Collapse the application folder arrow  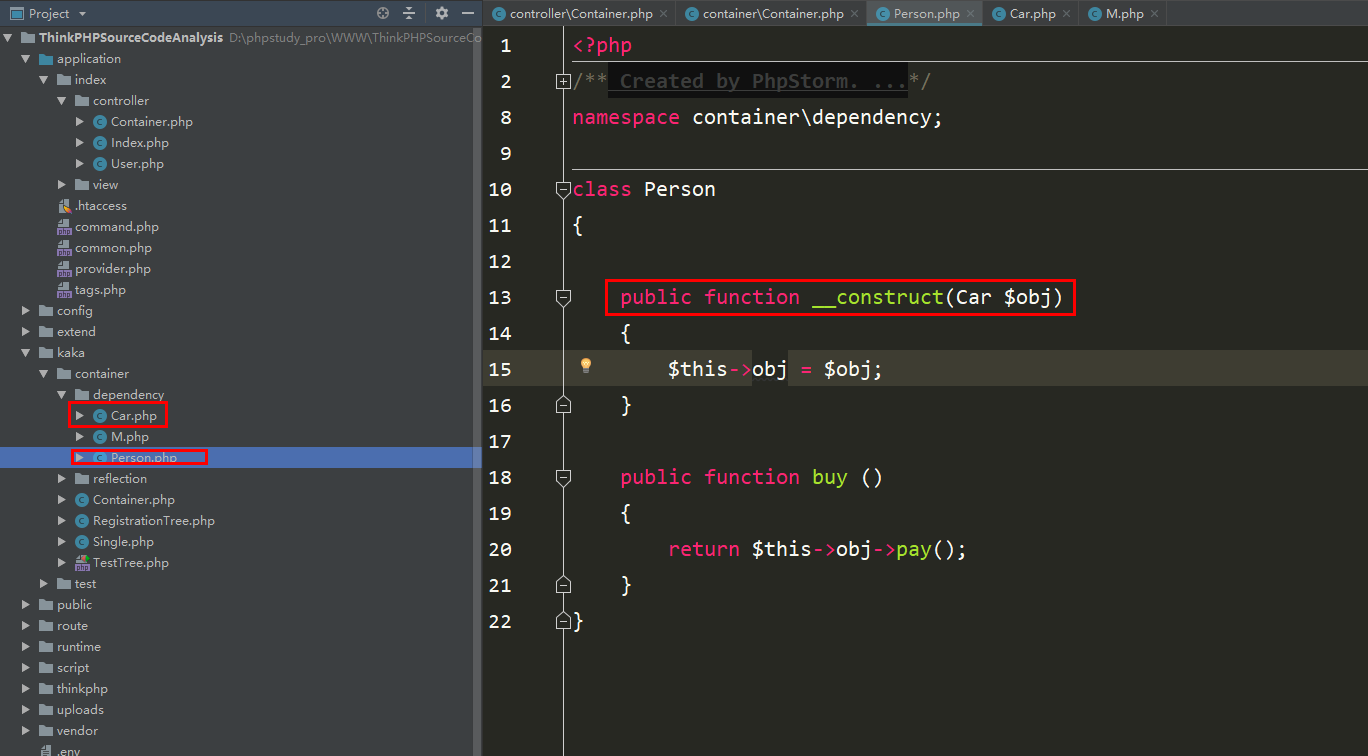tap(26, 59)
